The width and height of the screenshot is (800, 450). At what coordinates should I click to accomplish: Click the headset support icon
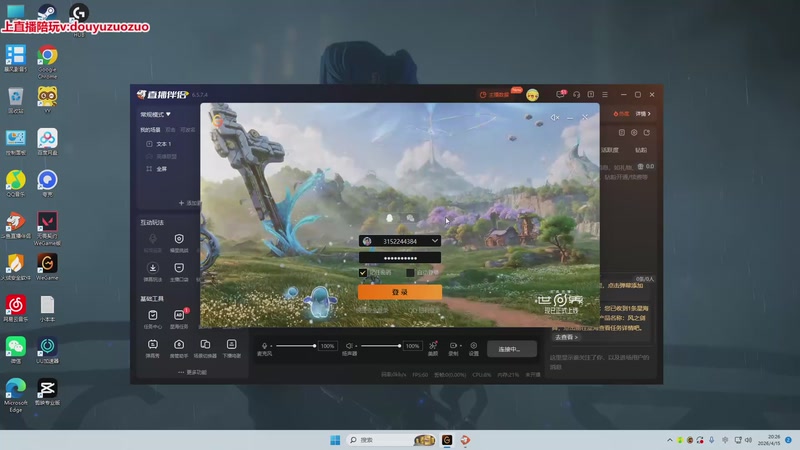577,94
